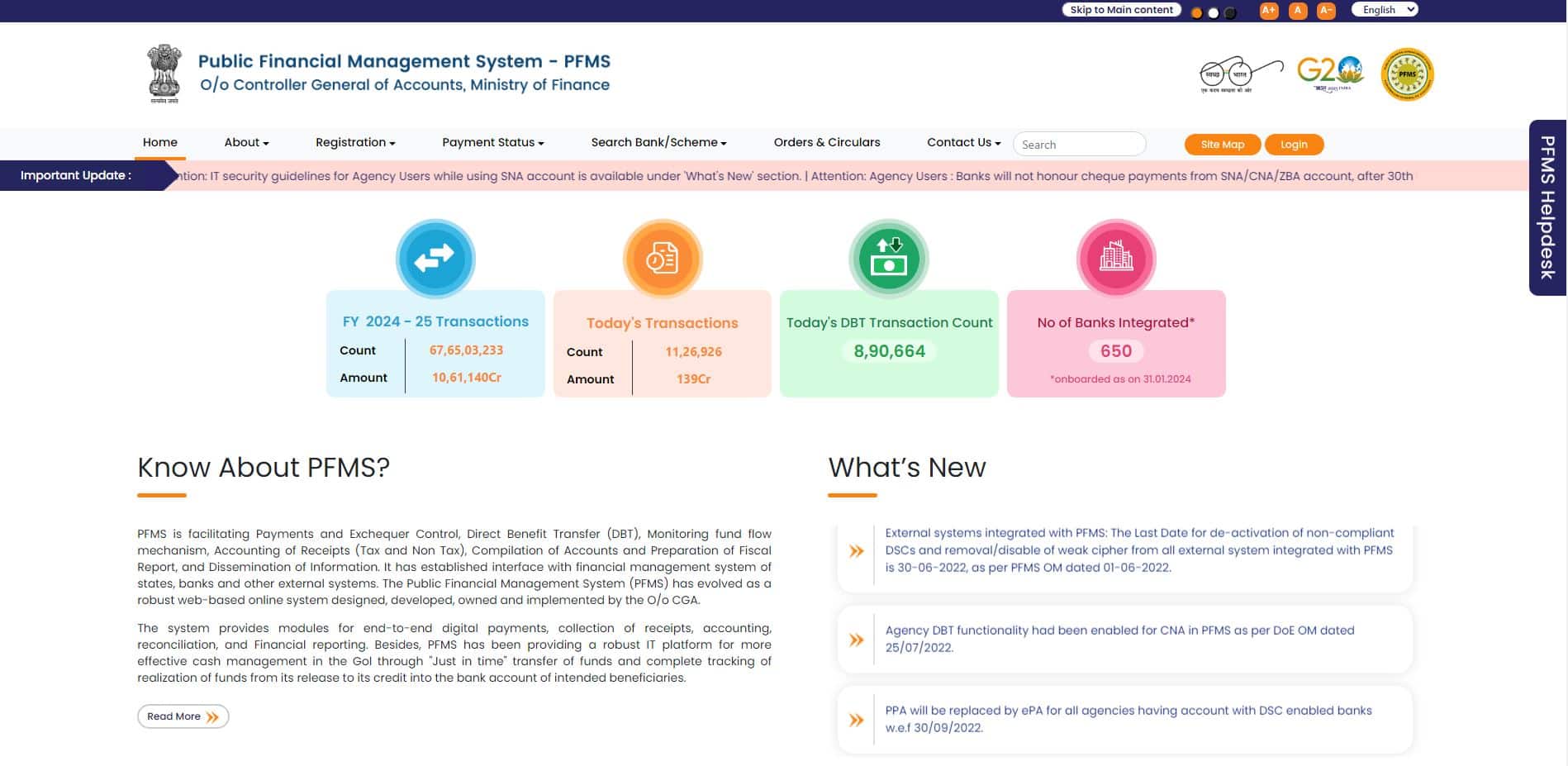Click the Public Financial Management System title

(404, 61)
